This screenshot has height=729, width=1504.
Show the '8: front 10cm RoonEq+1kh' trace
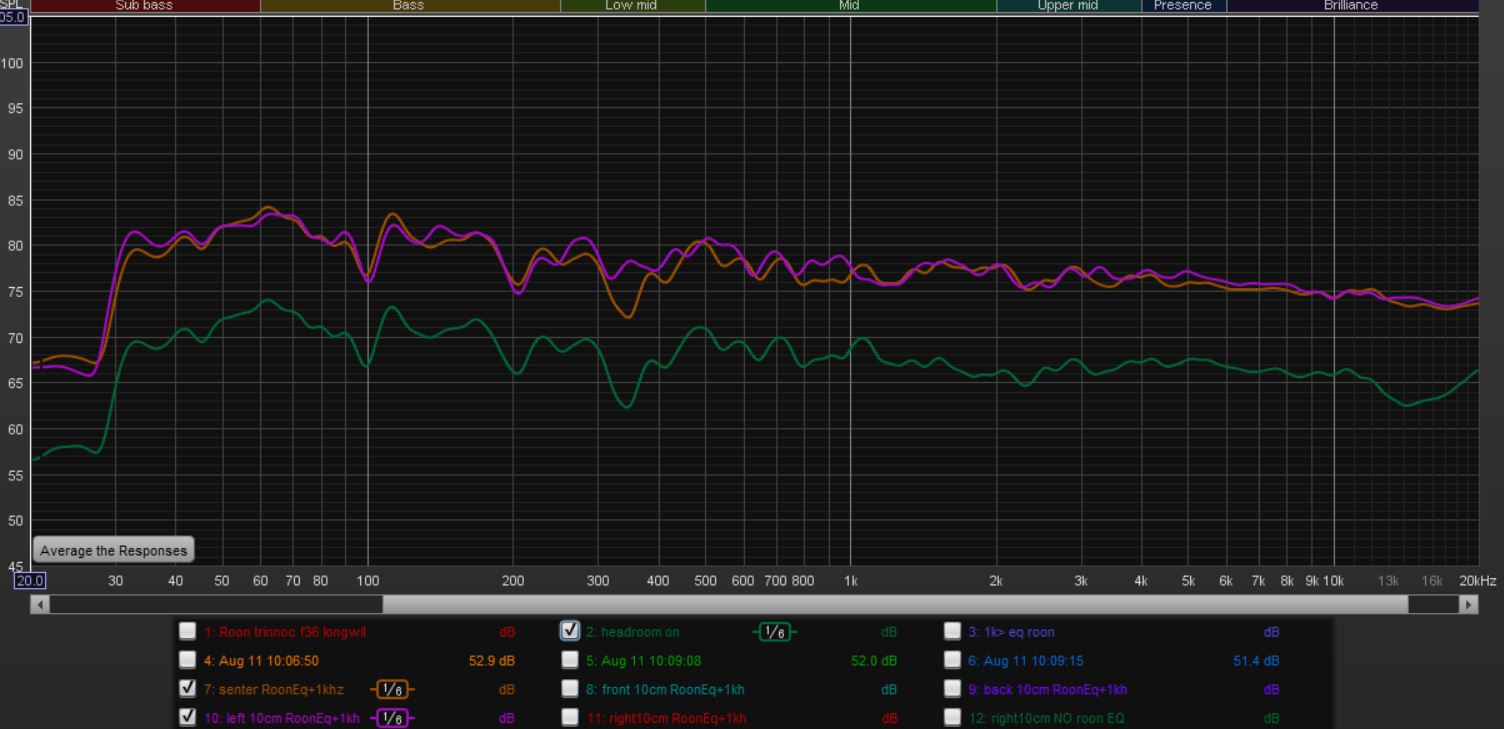(571, 689)
